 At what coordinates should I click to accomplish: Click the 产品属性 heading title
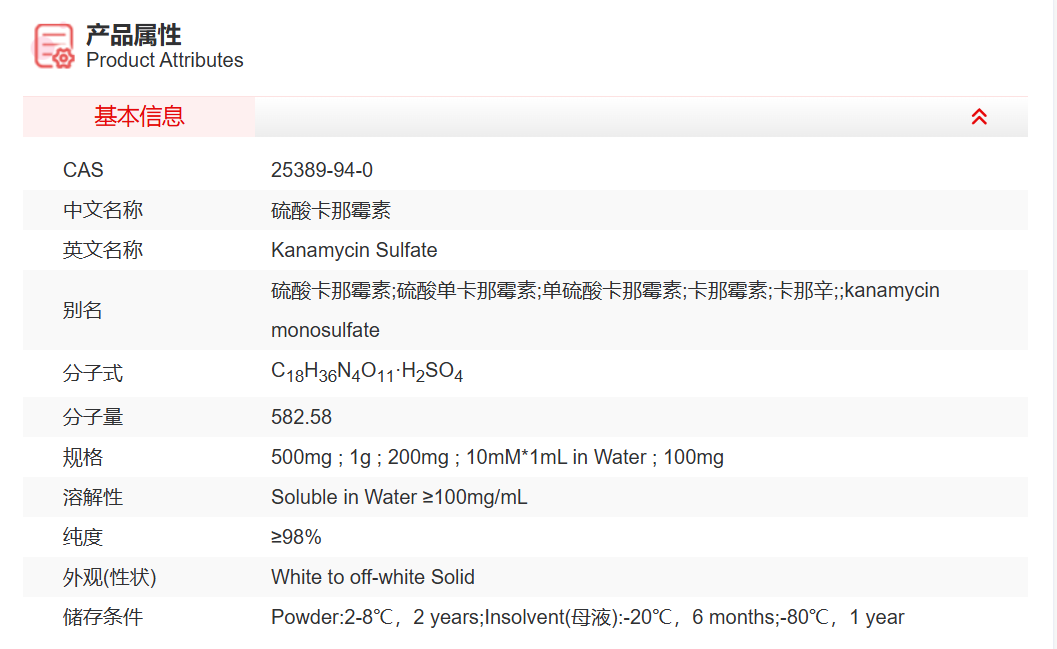[133, 35]
